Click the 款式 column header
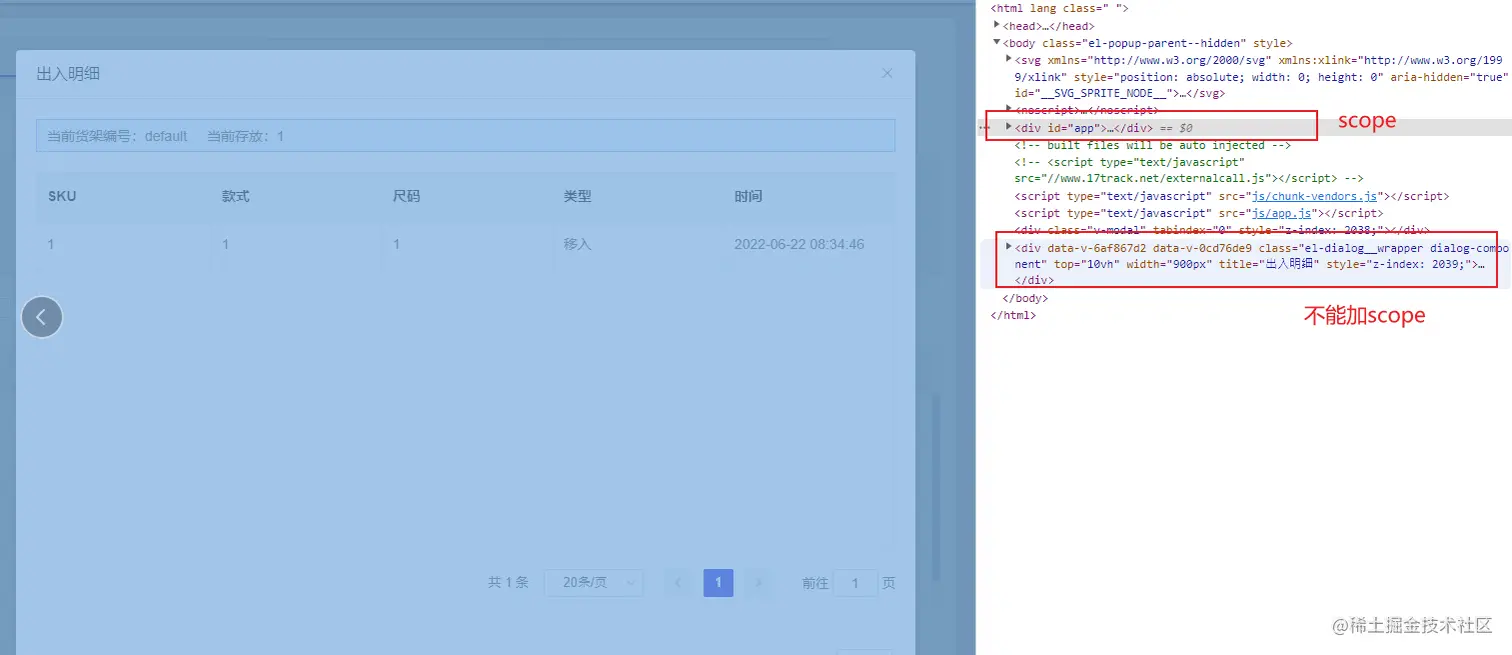This screenshot has height=655, width=1512. tap(235, 196)
